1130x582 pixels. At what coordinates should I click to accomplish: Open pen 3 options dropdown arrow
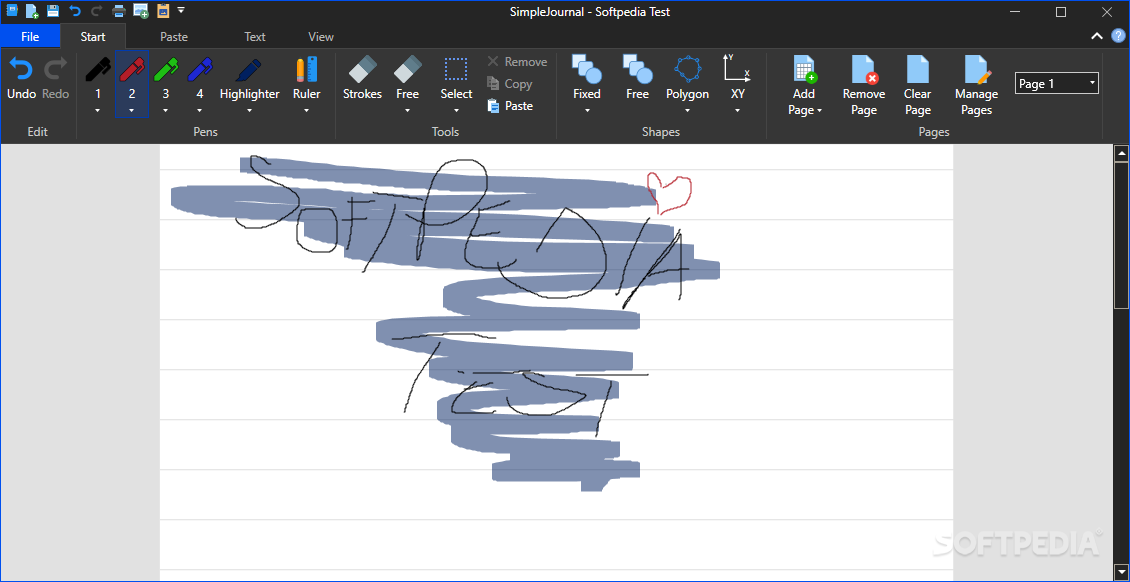[x=166, y=111]
